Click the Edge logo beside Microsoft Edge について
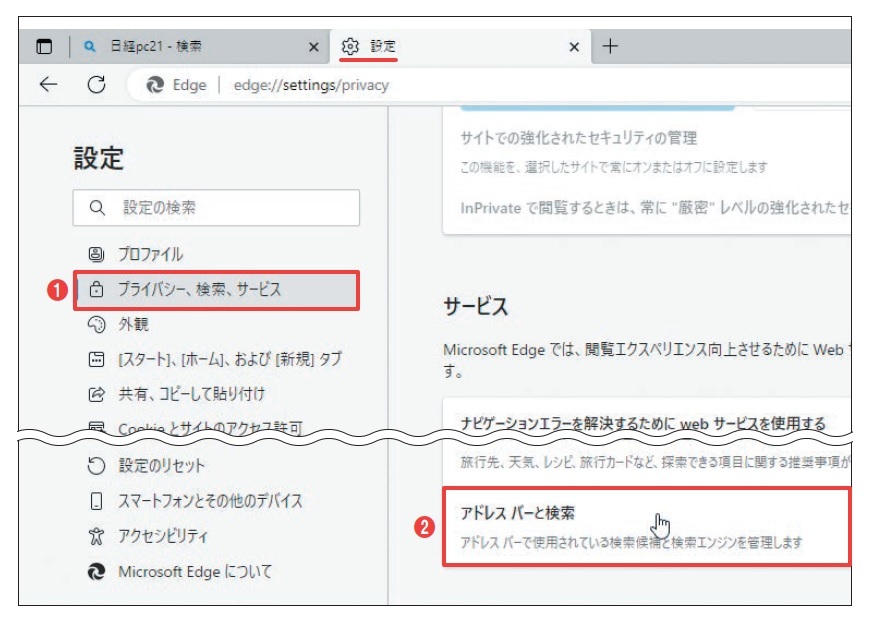Screen dimensions: 869x623 [96, 571]
